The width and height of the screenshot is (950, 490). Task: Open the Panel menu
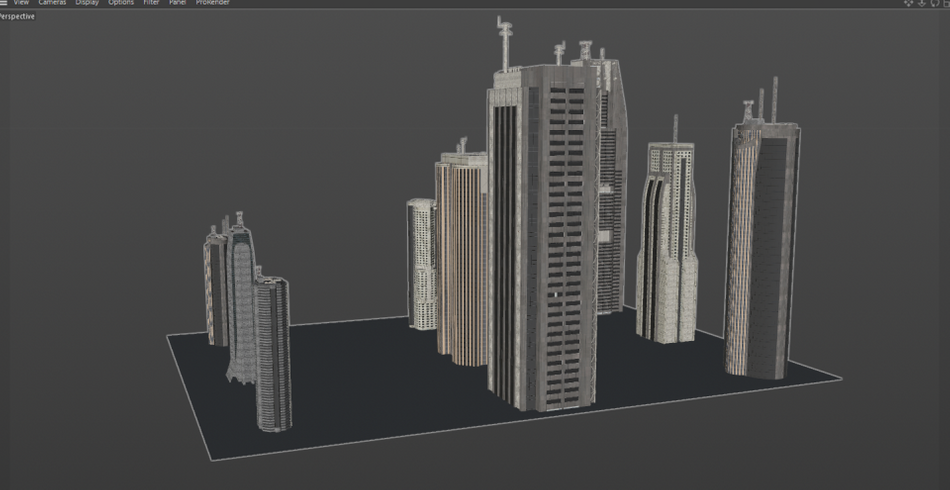(x=178, y=2)
